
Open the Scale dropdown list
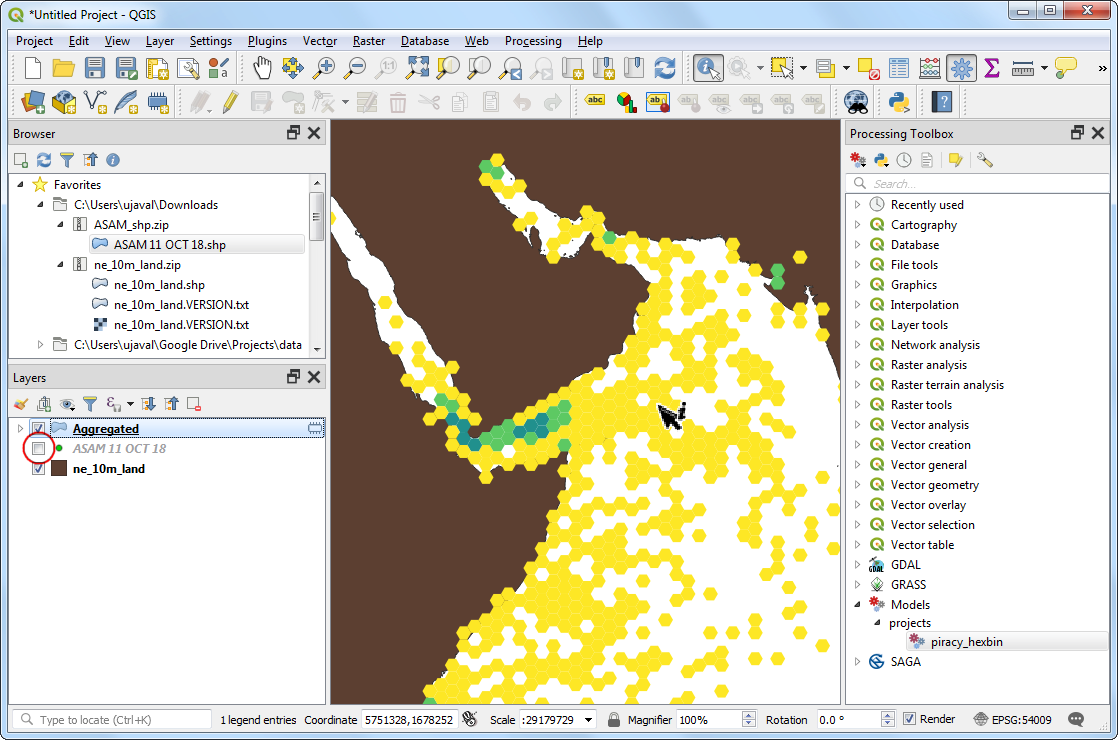point(588,720)
